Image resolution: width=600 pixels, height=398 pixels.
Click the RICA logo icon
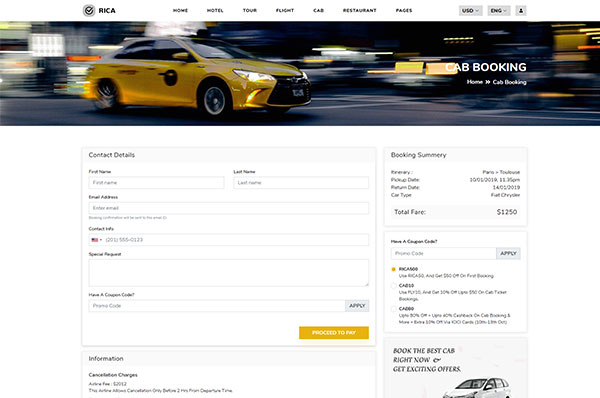(x=89, y=10)
